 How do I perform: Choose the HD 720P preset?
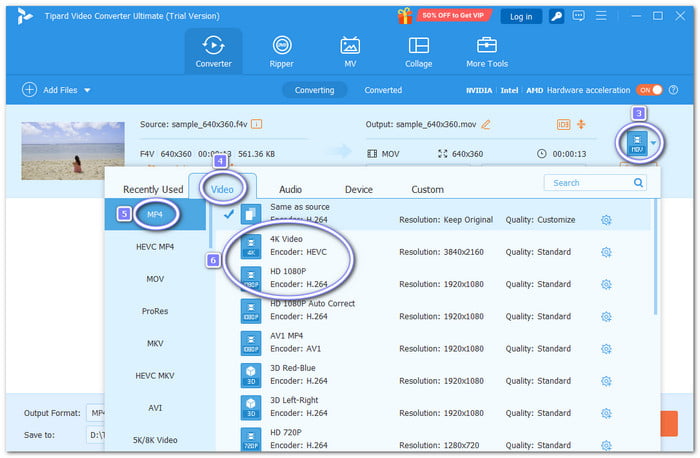point(433,439)
